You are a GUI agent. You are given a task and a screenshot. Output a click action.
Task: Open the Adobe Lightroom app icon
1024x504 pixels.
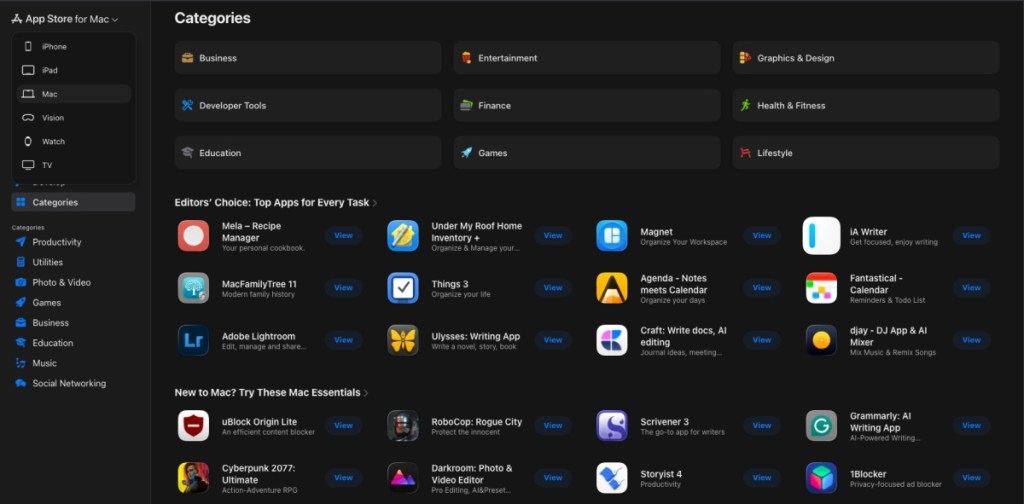pos(193,340)
